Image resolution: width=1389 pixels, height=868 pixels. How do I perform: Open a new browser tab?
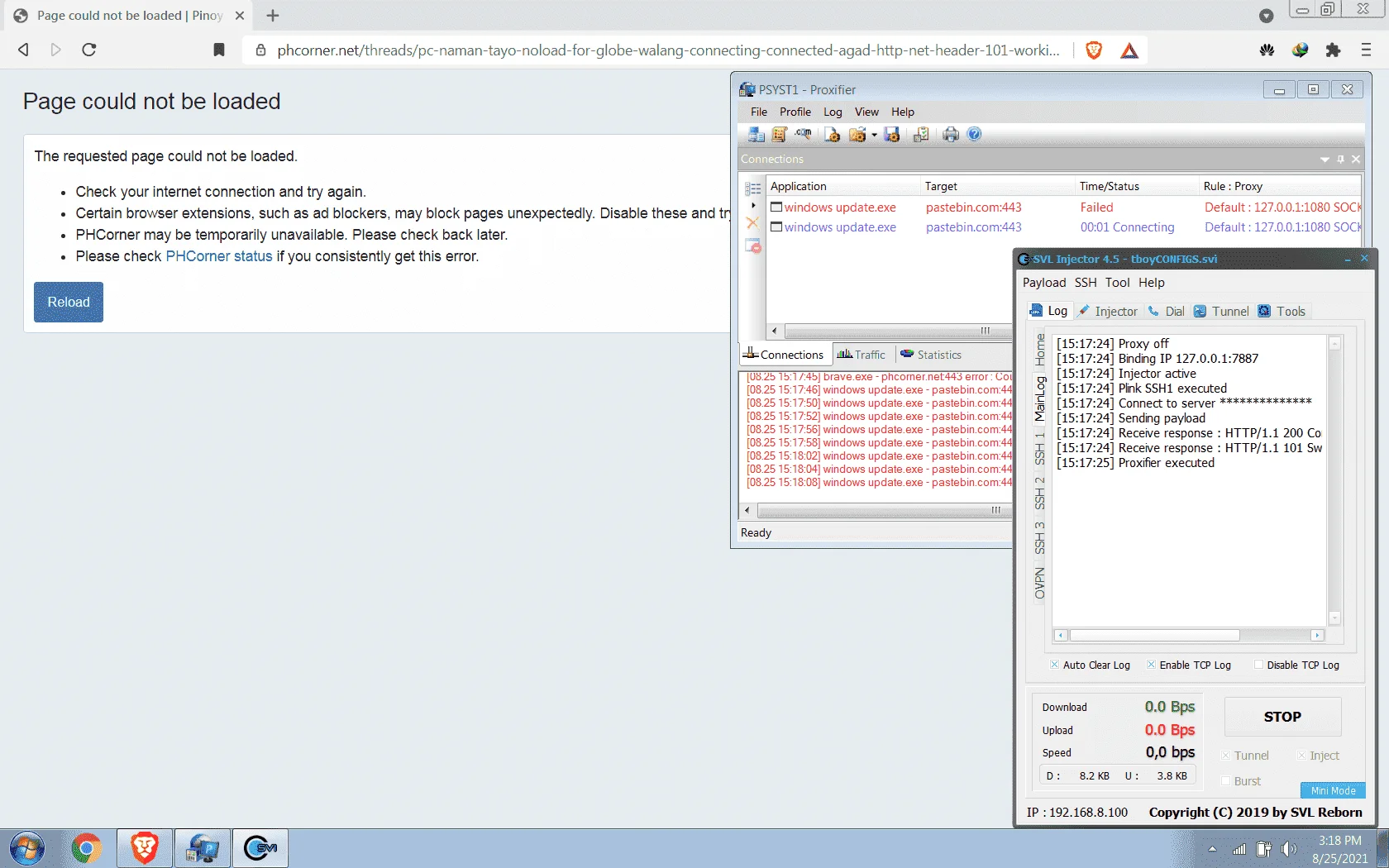point(273,16)
